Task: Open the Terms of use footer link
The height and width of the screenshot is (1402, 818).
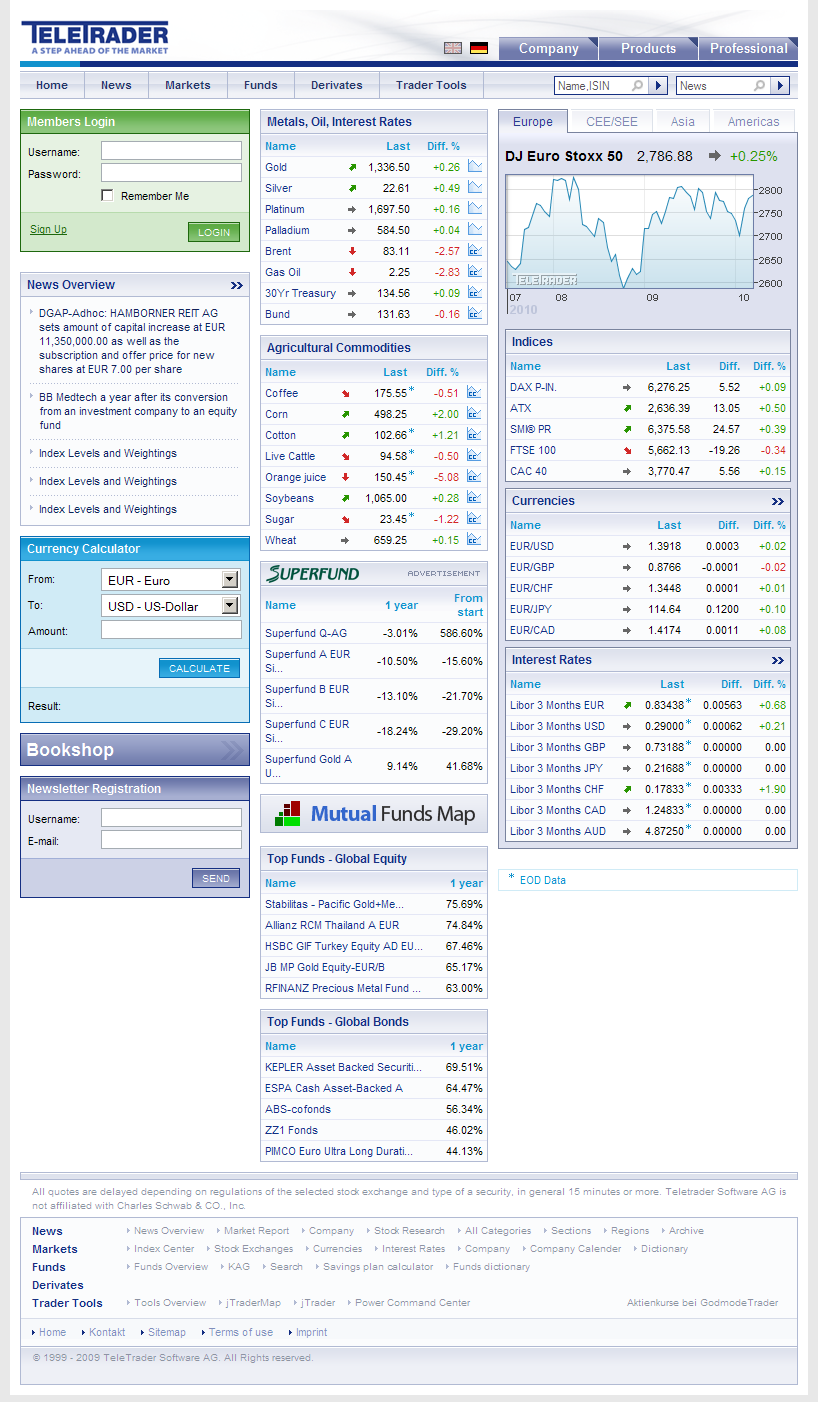Action: tap(240, 1332)
